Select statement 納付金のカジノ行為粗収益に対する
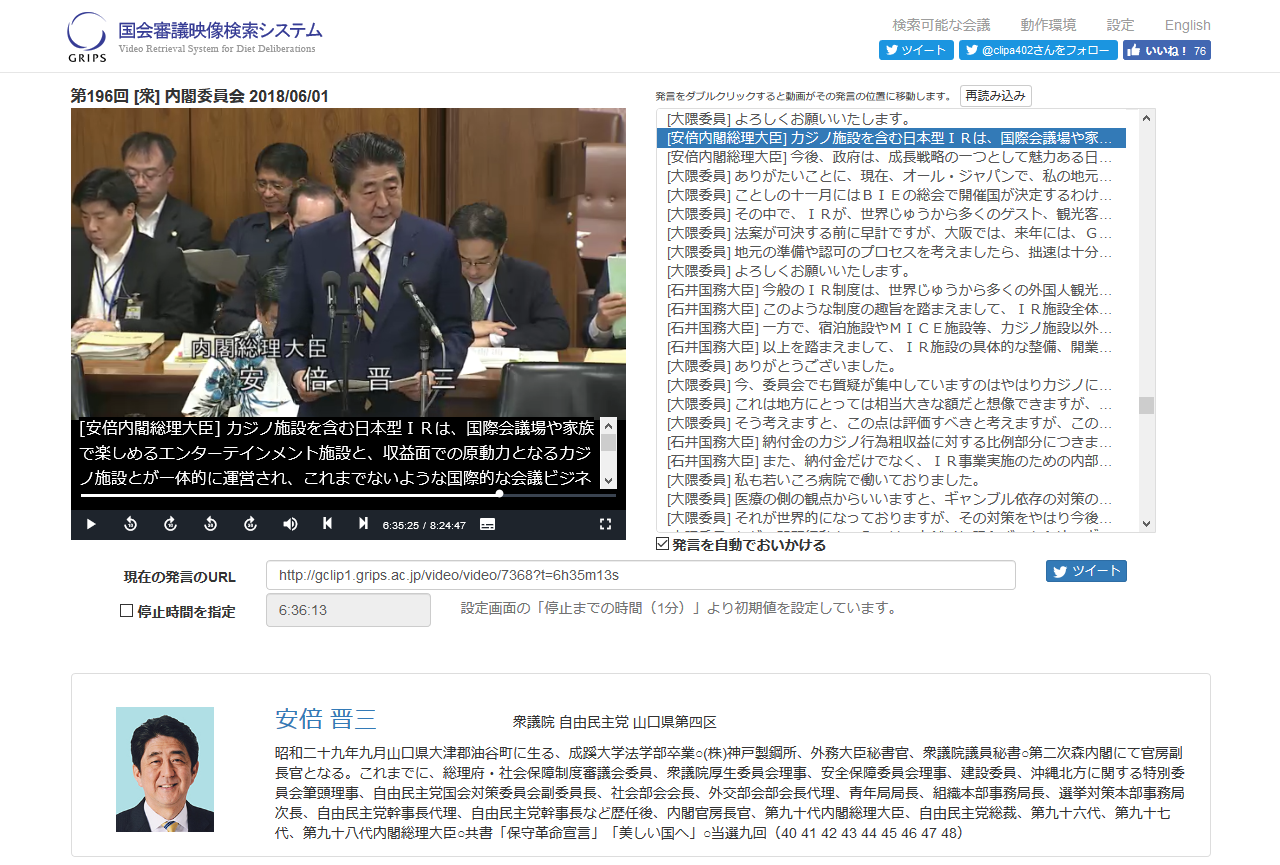Screen dimensions: 1280x865 point(891,442)
